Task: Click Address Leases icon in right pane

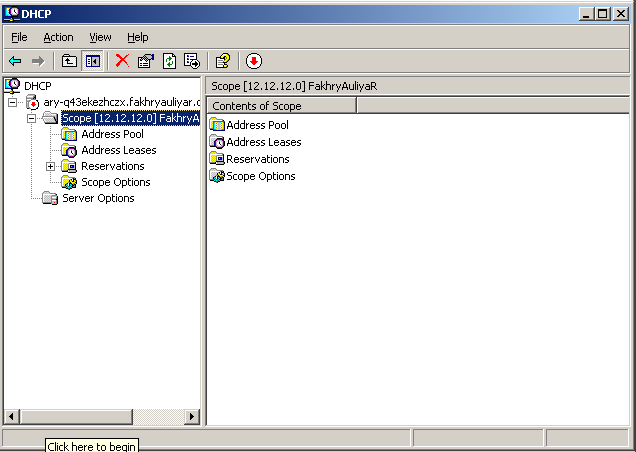Action: click(x=217, y=142)
